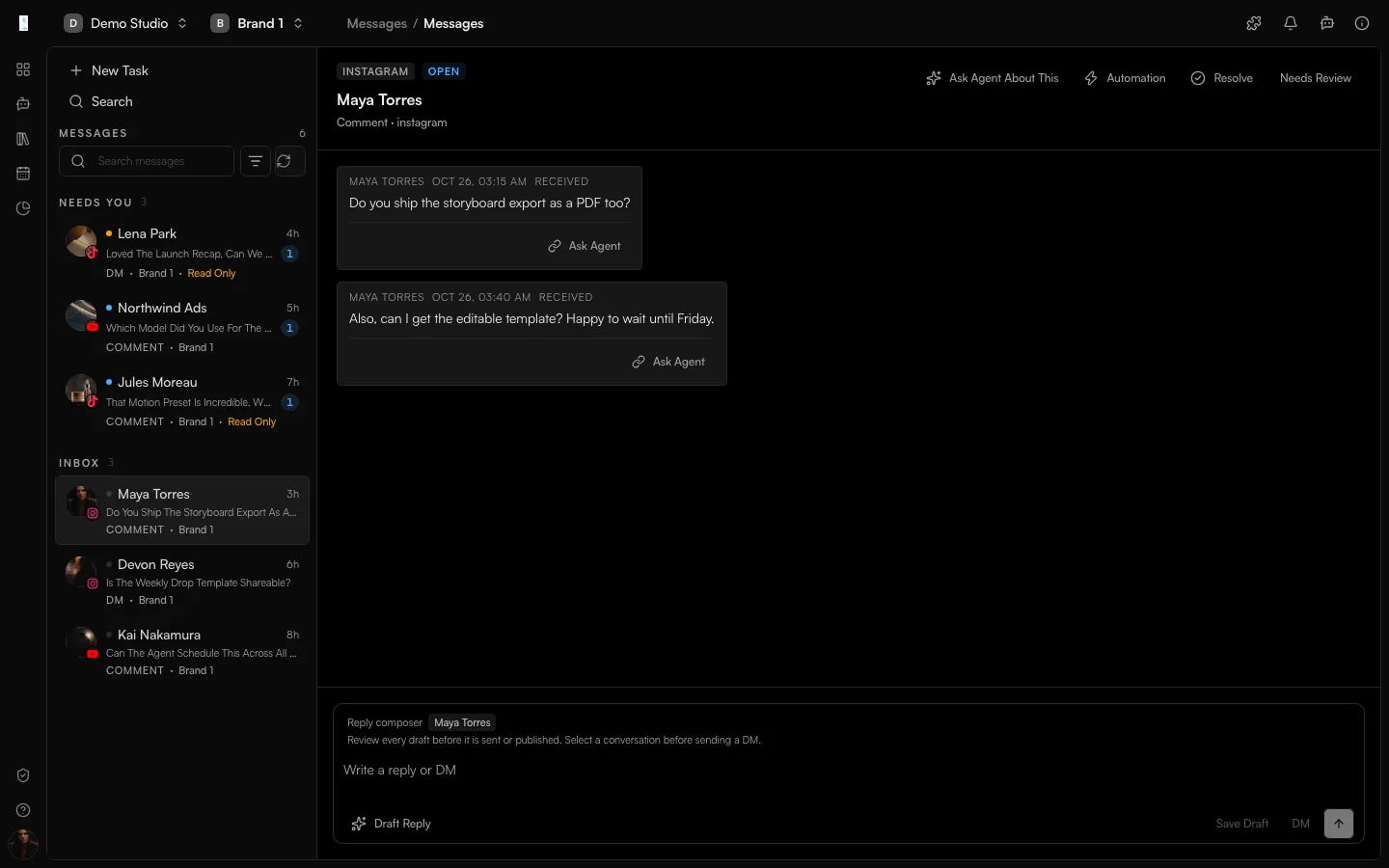Resolve the Maya Torres conversation
This screenshot has height=868, width=1389.
tap(1222, 78)
